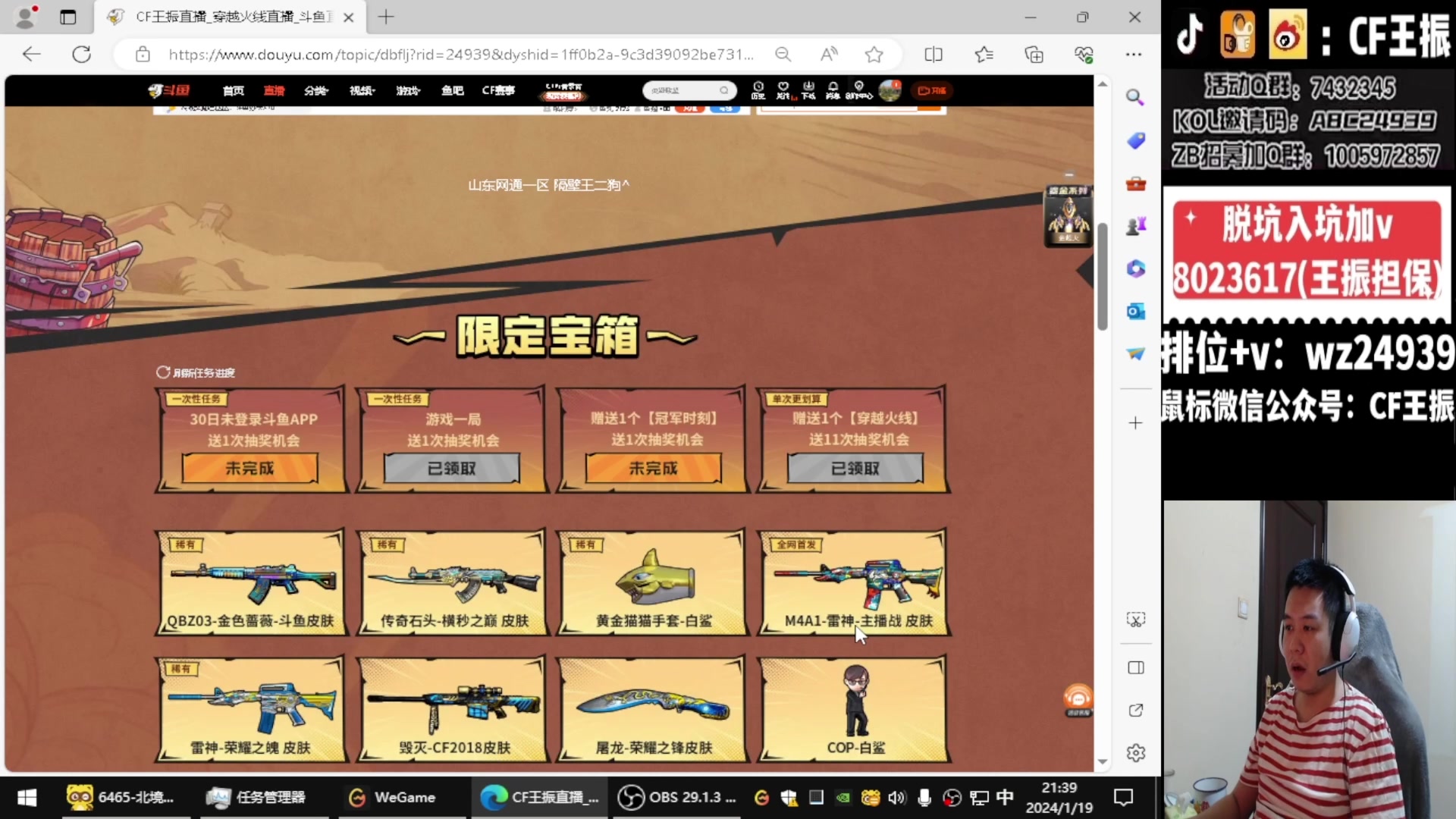Collapse the 鑫全系列 floating widget

click(x=1068, y=176)
